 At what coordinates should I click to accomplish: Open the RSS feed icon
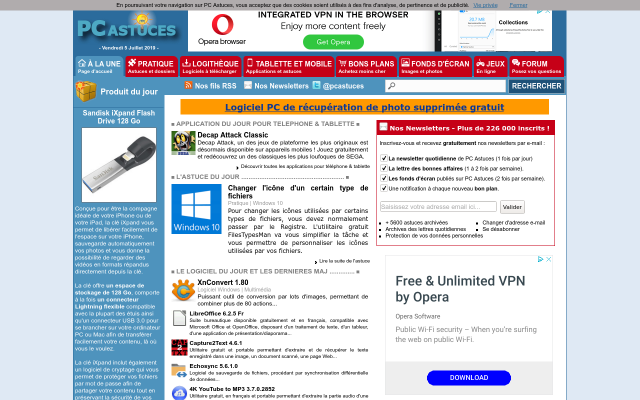tap(188, 85)
